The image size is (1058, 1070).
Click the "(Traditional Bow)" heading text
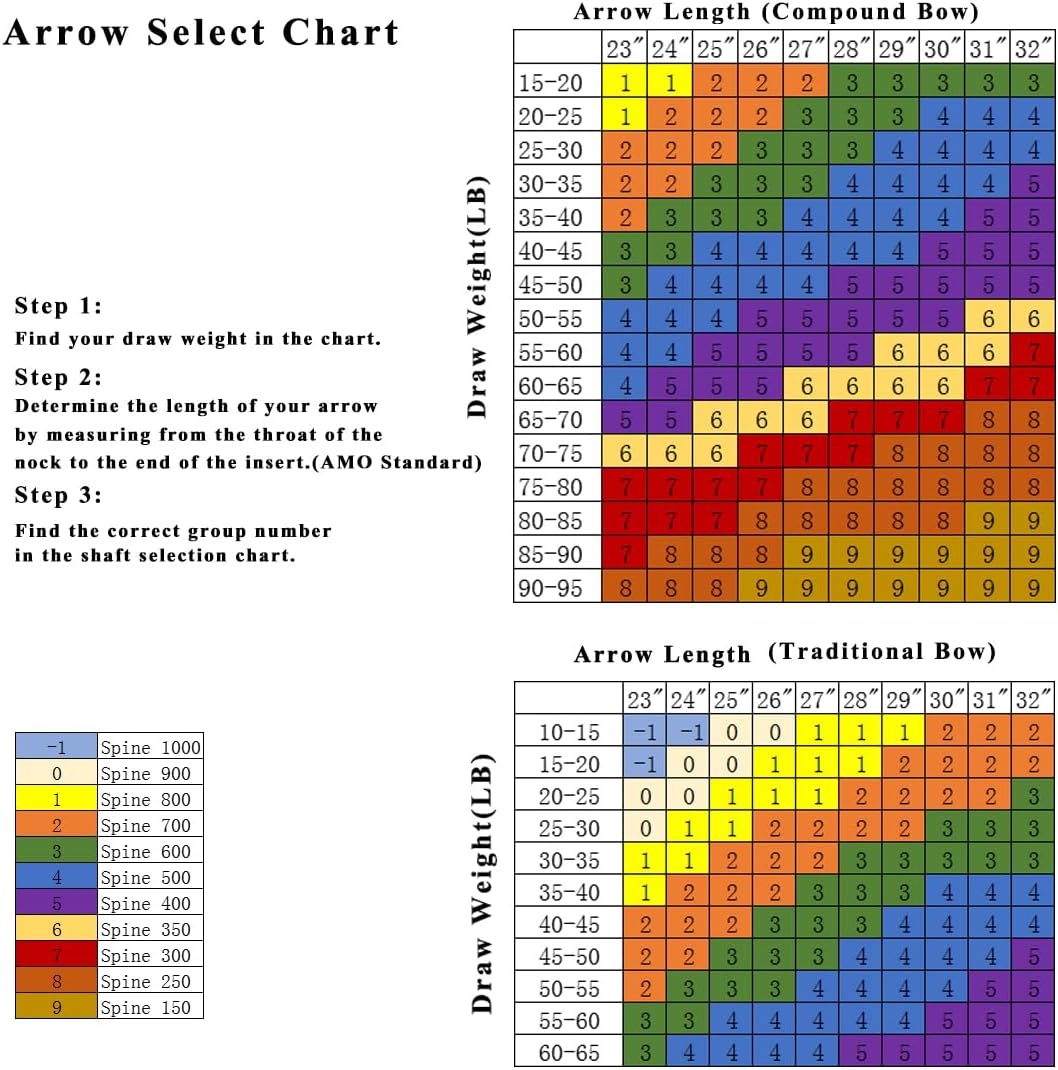coord(882,652)
